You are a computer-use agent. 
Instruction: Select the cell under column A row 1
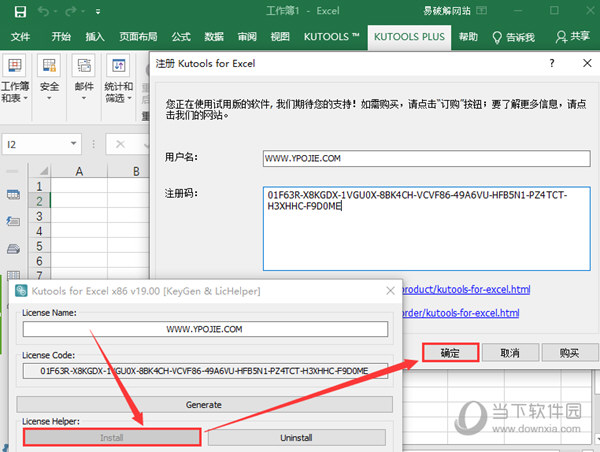pos(78,186)
